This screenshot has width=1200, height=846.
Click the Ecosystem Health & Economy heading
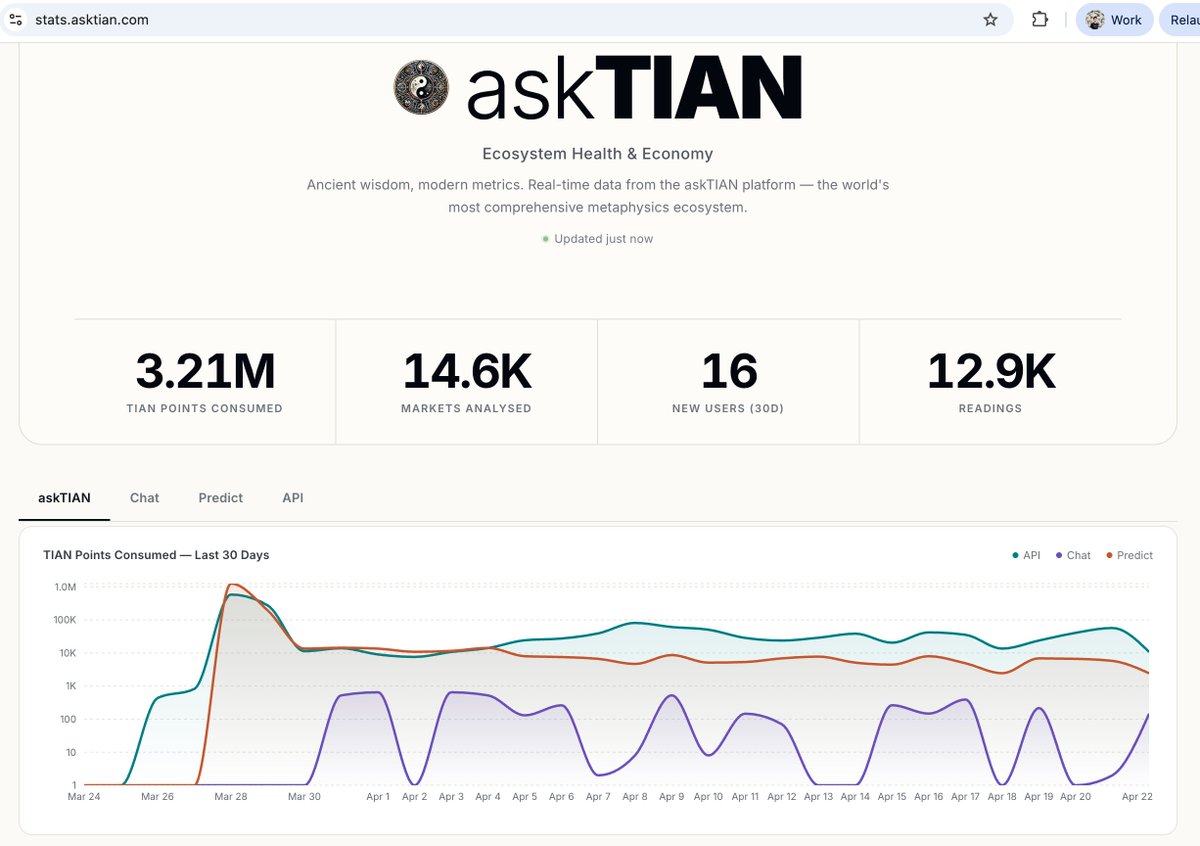pos(598,154)
